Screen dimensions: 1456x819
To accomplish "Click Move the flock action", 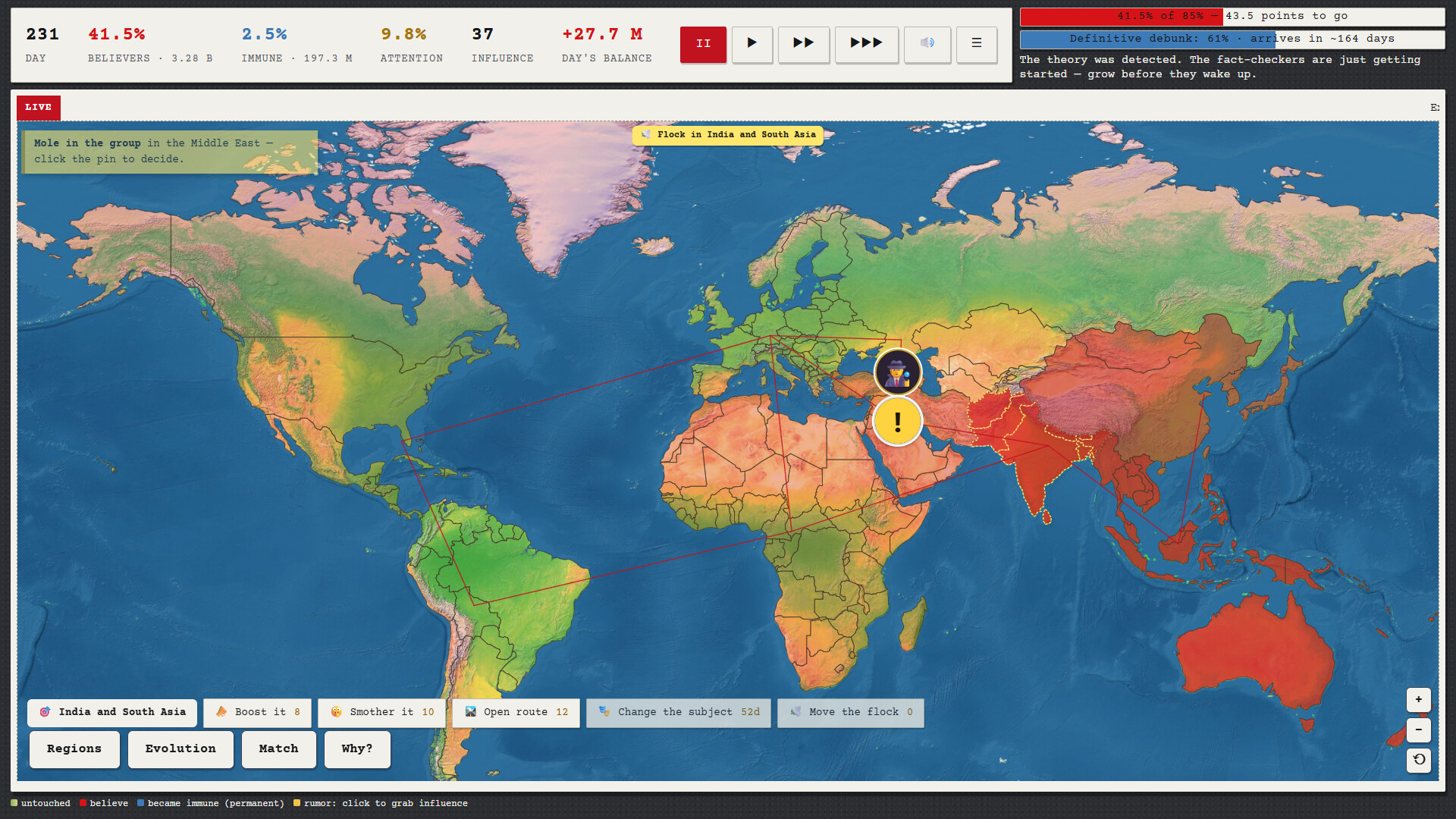I will [851, 712].
